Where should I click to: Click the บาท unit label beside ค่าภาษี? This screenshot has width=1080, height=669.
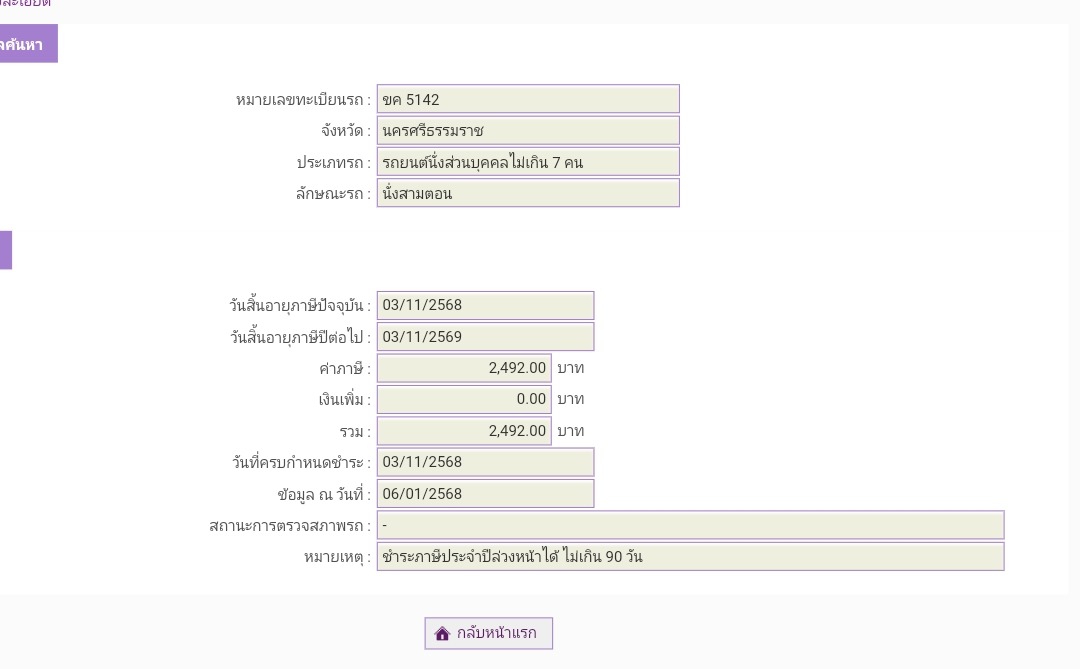(570, 368)
